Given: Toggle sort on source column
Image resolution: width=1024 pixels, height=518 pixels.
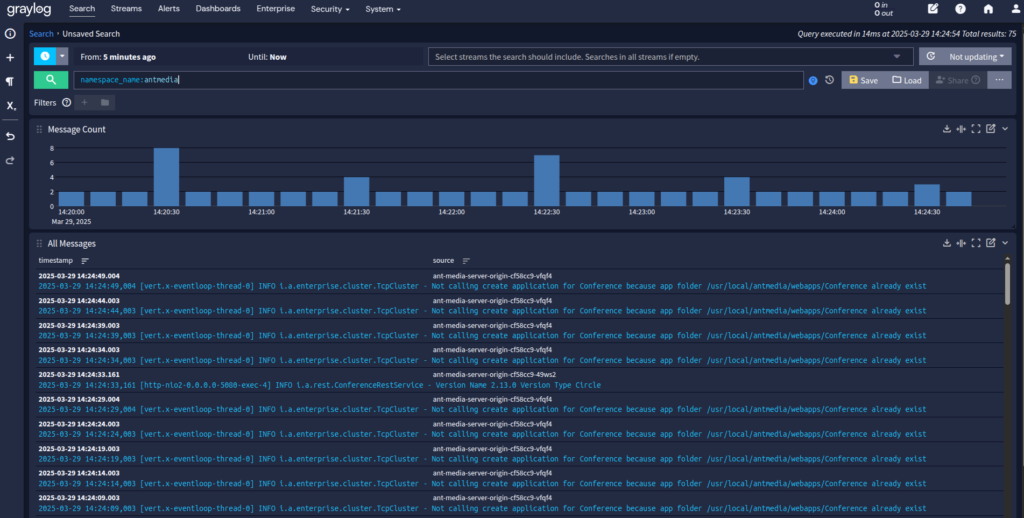Looking at the screenshot, I should pyautogui.click(x=466, y=261).
